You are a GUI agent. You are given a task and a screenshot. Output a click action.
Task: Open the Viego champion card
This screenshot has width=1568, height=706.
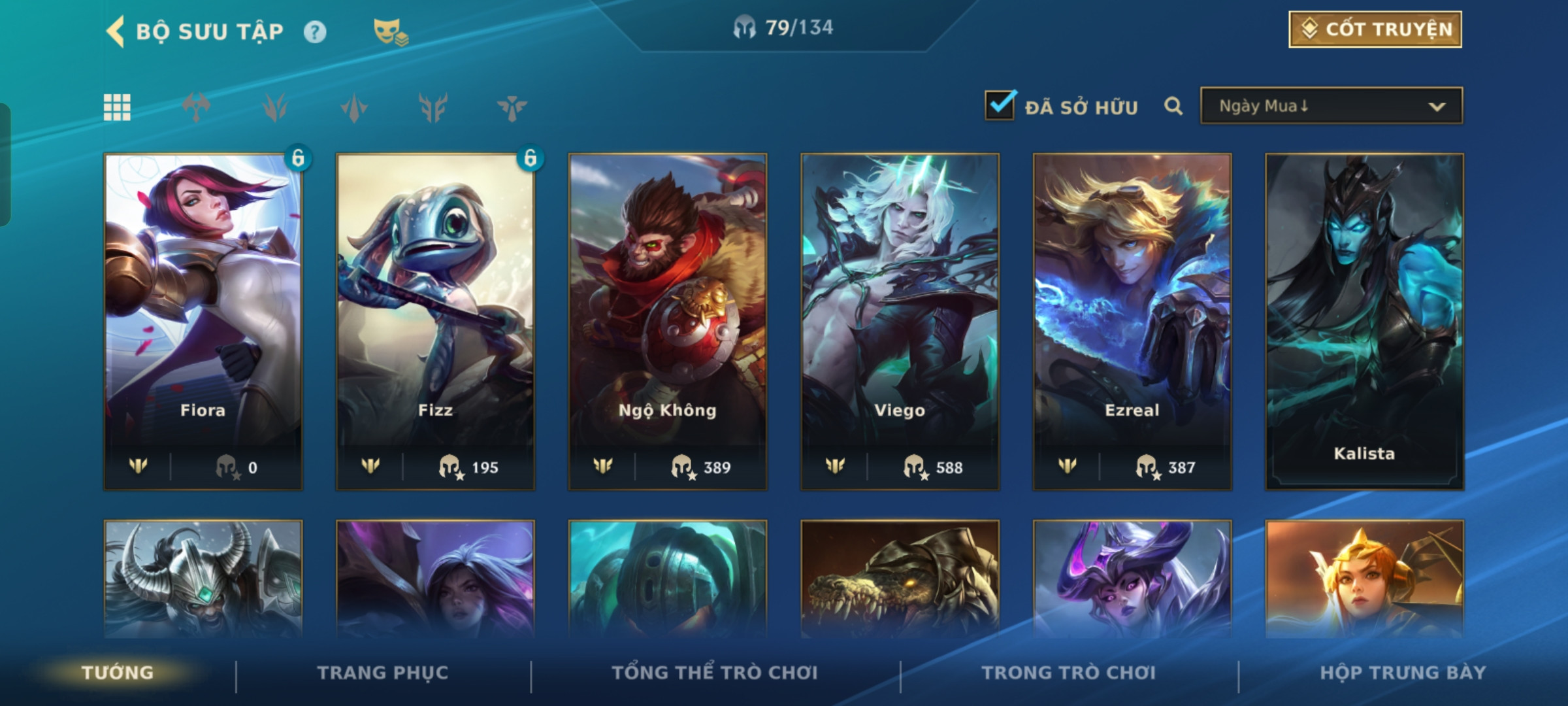[900, 322]
